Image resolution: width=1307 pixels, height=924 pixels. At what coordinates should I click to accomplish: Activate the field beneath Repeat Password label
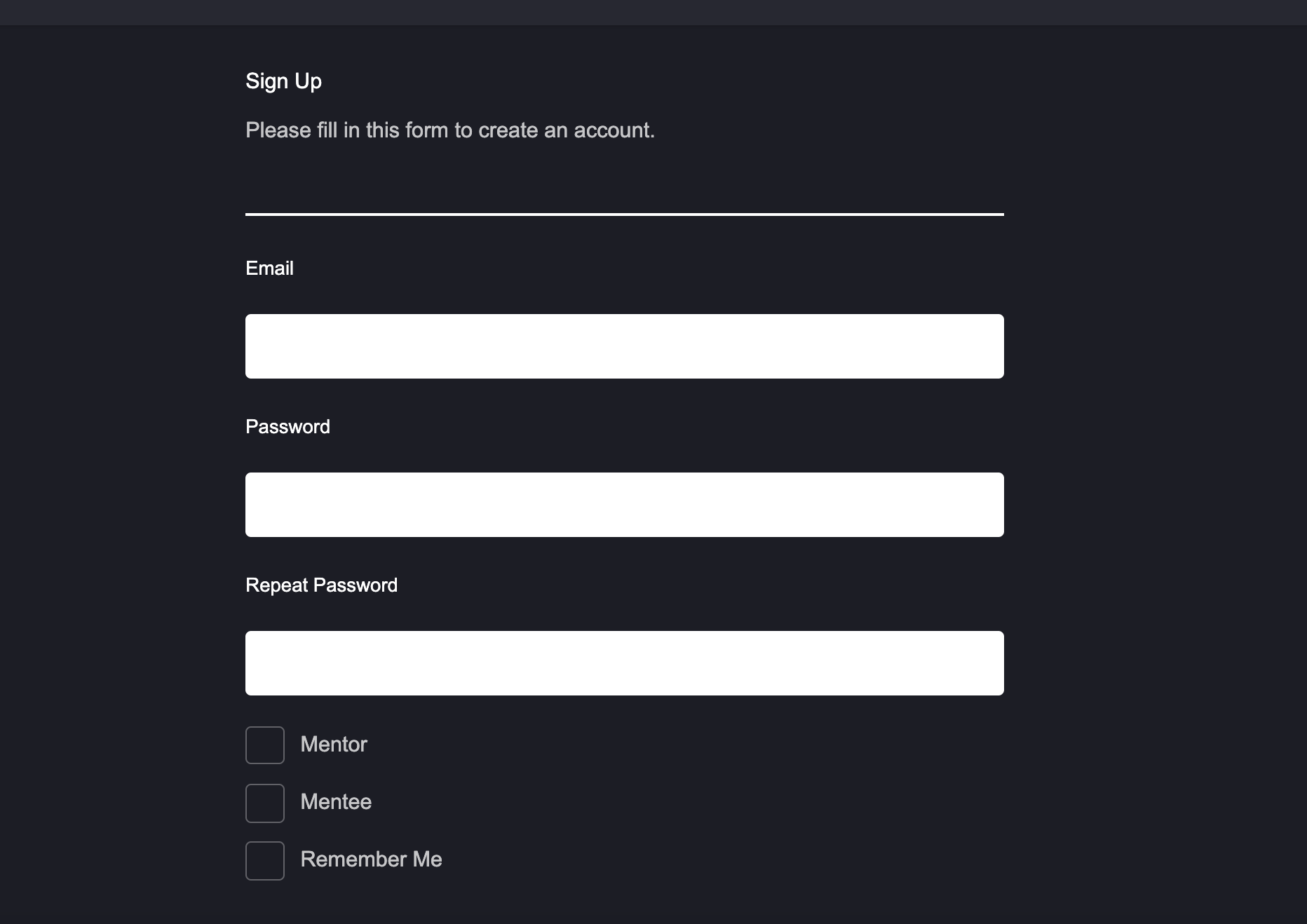[625, 663]
